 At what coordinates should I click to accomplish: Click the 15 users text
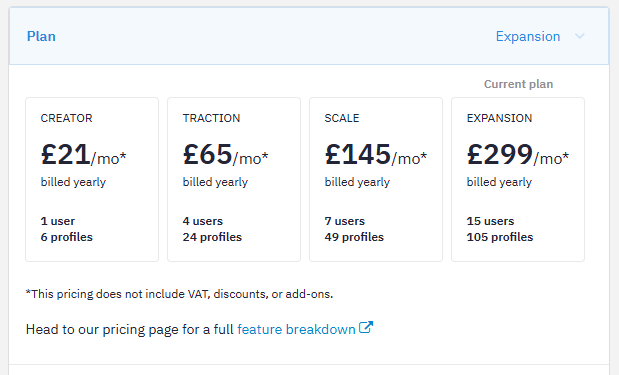point(490,221)
